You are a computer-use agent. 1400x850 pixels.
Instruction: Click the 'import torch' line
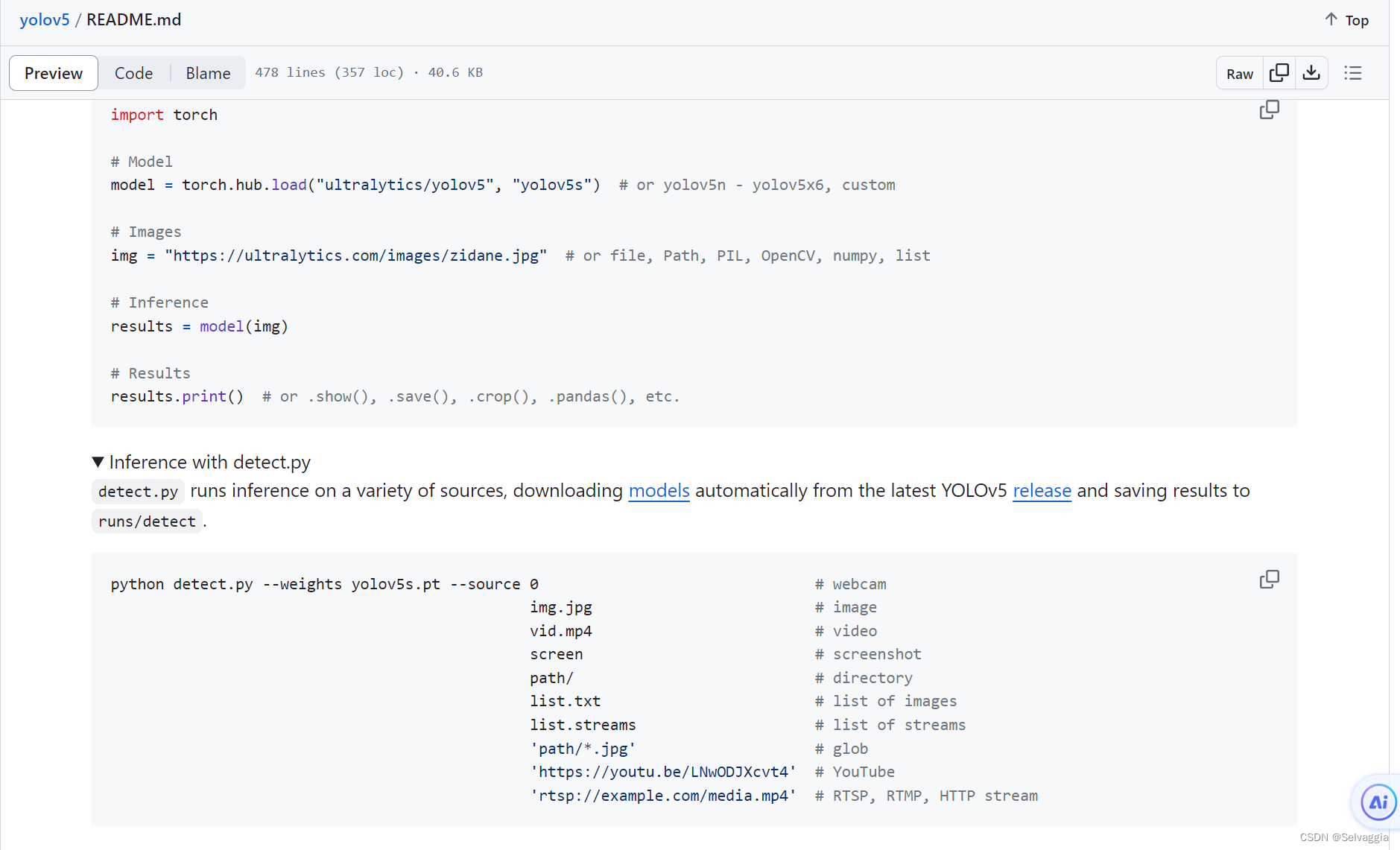164,115
